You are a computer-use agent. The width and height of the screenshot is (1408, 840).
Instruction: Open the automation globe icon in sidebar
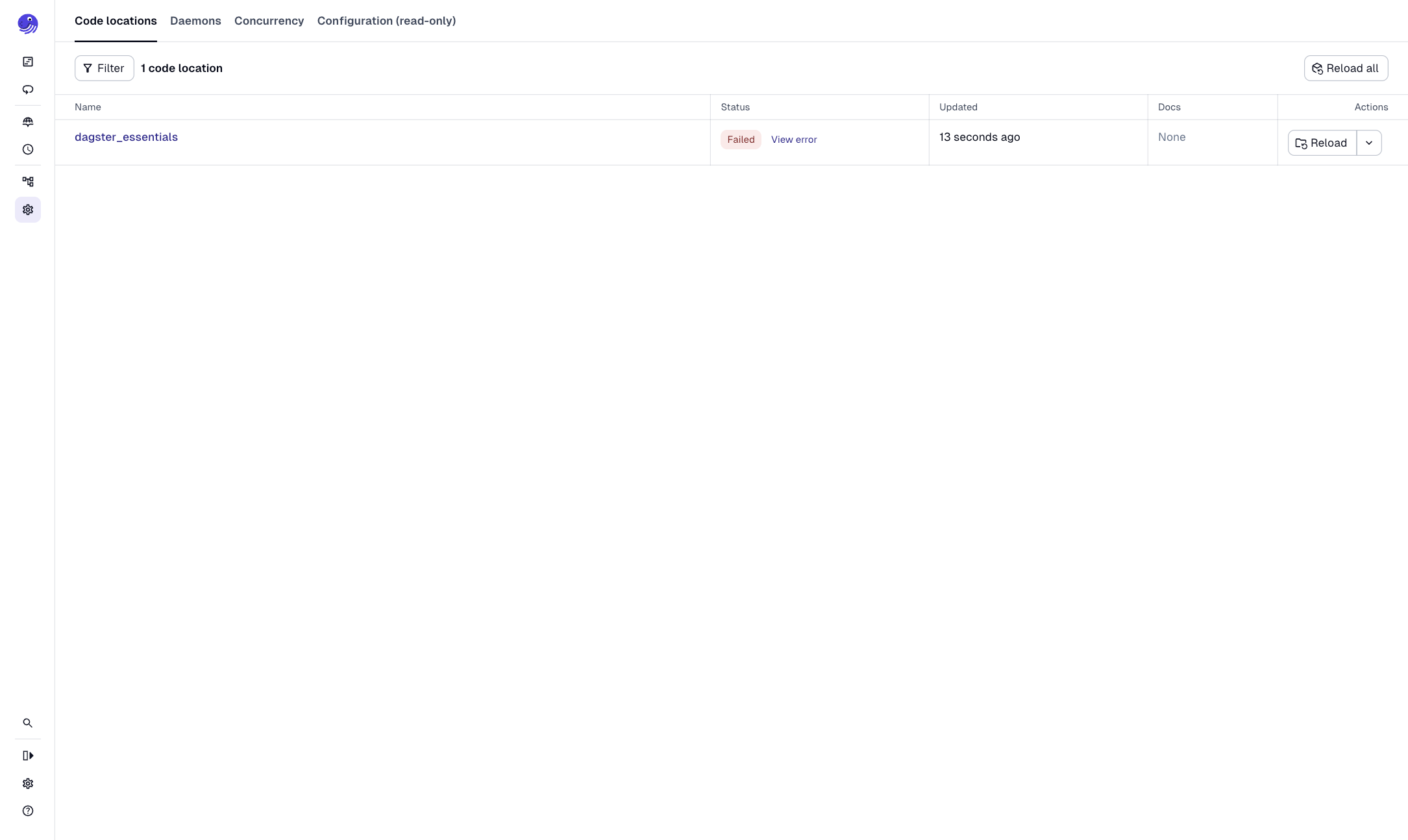(x=27, y=121)
